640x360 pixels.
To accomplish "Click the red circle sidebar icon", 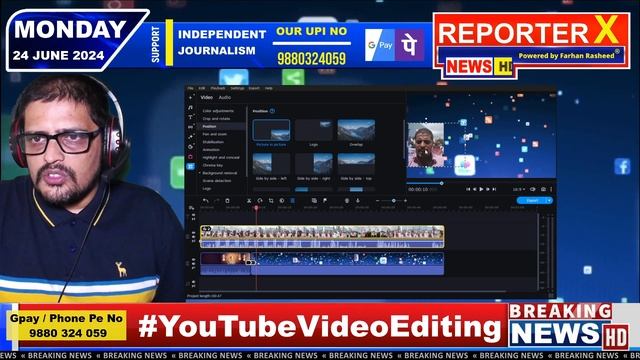I will 191,157.
